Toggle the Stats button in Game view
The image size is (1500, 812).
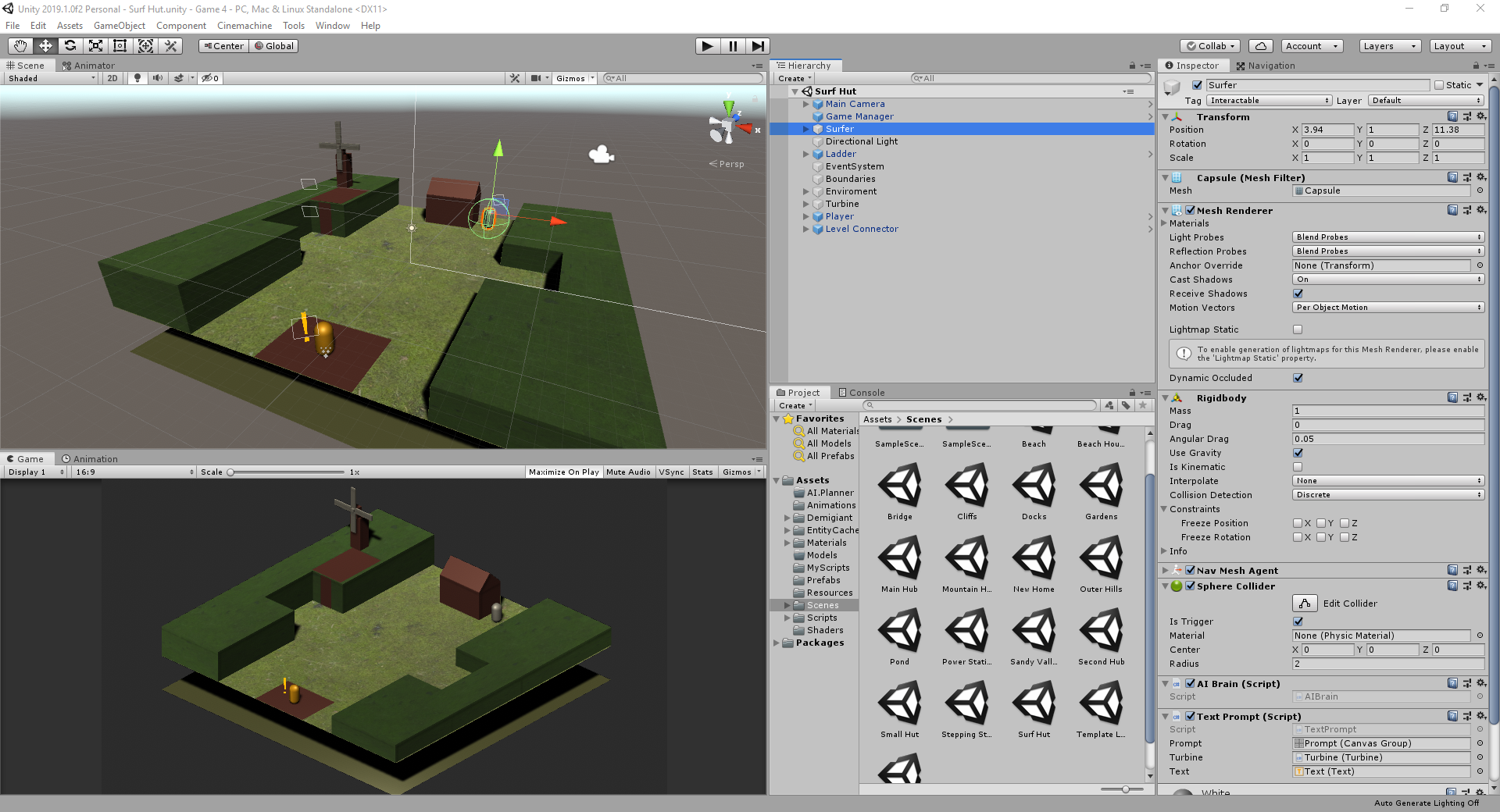pos(702,472)
